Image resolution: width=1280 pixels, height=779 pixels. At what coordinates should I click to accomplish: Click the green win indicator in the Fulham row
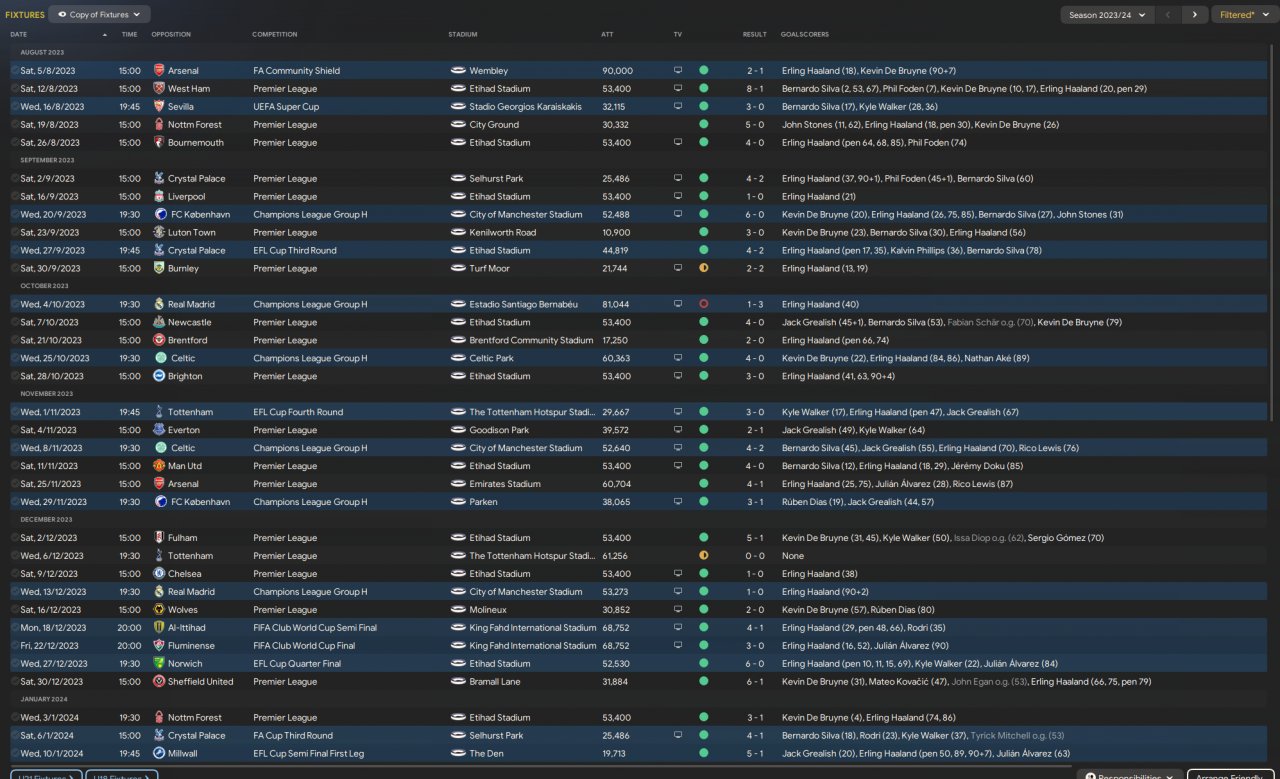coord(703,538)
